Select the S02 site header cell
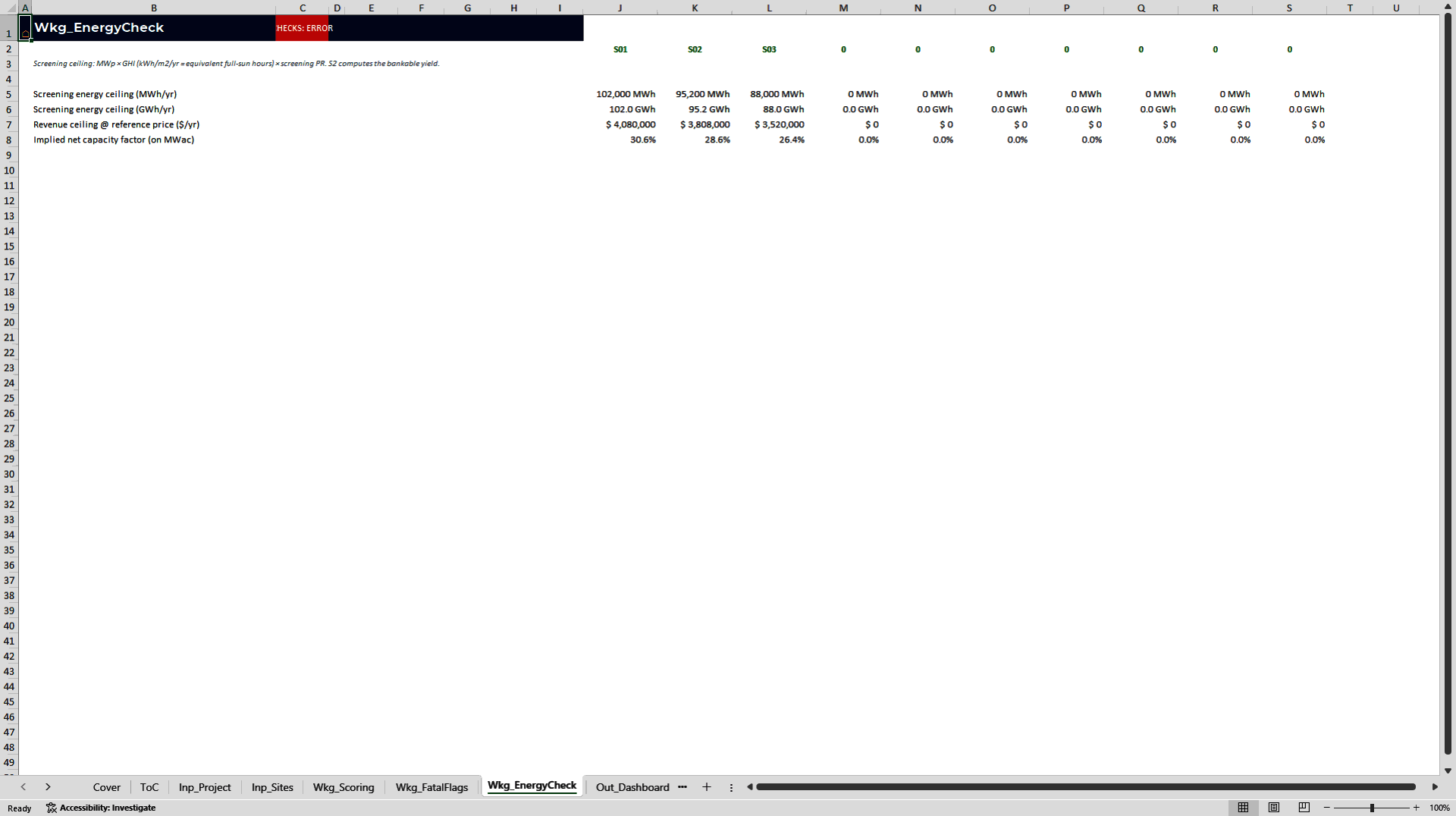 coord(695,49)
